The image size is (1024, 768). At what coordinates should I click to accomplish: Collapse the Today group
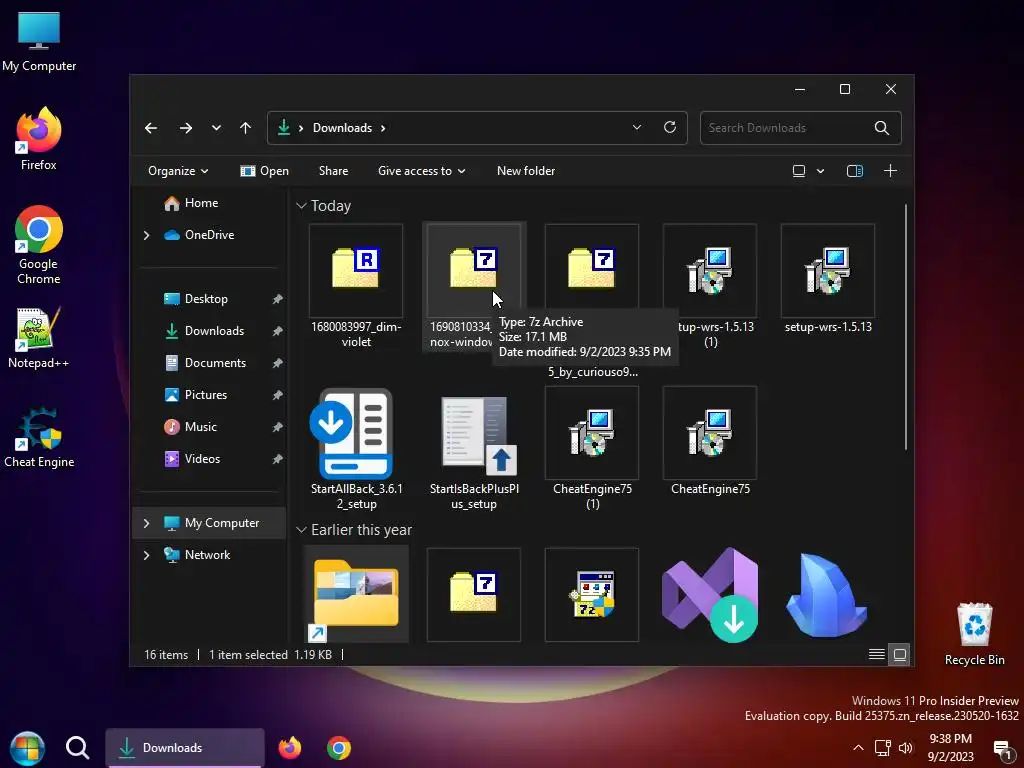pyautogui.click(x=301, y=206)
